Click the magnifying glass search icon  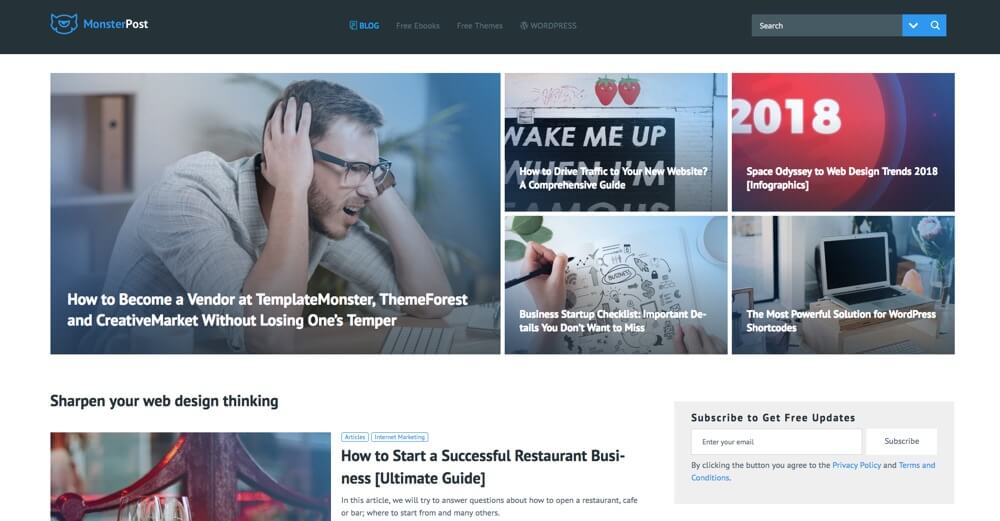coord(935,26)
